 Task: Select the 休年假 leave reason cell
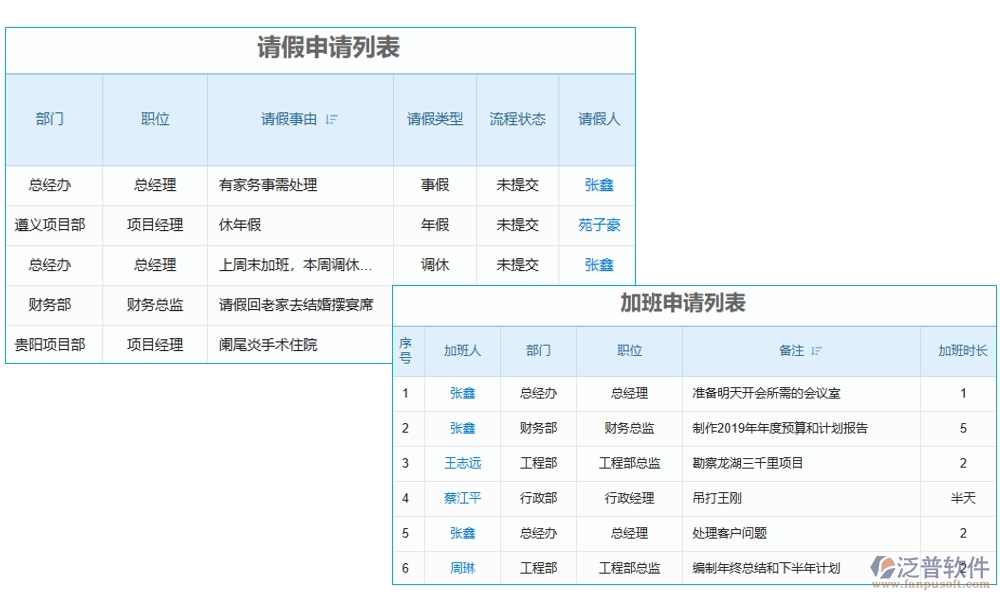pyautogui.click(x=240, y=225)
